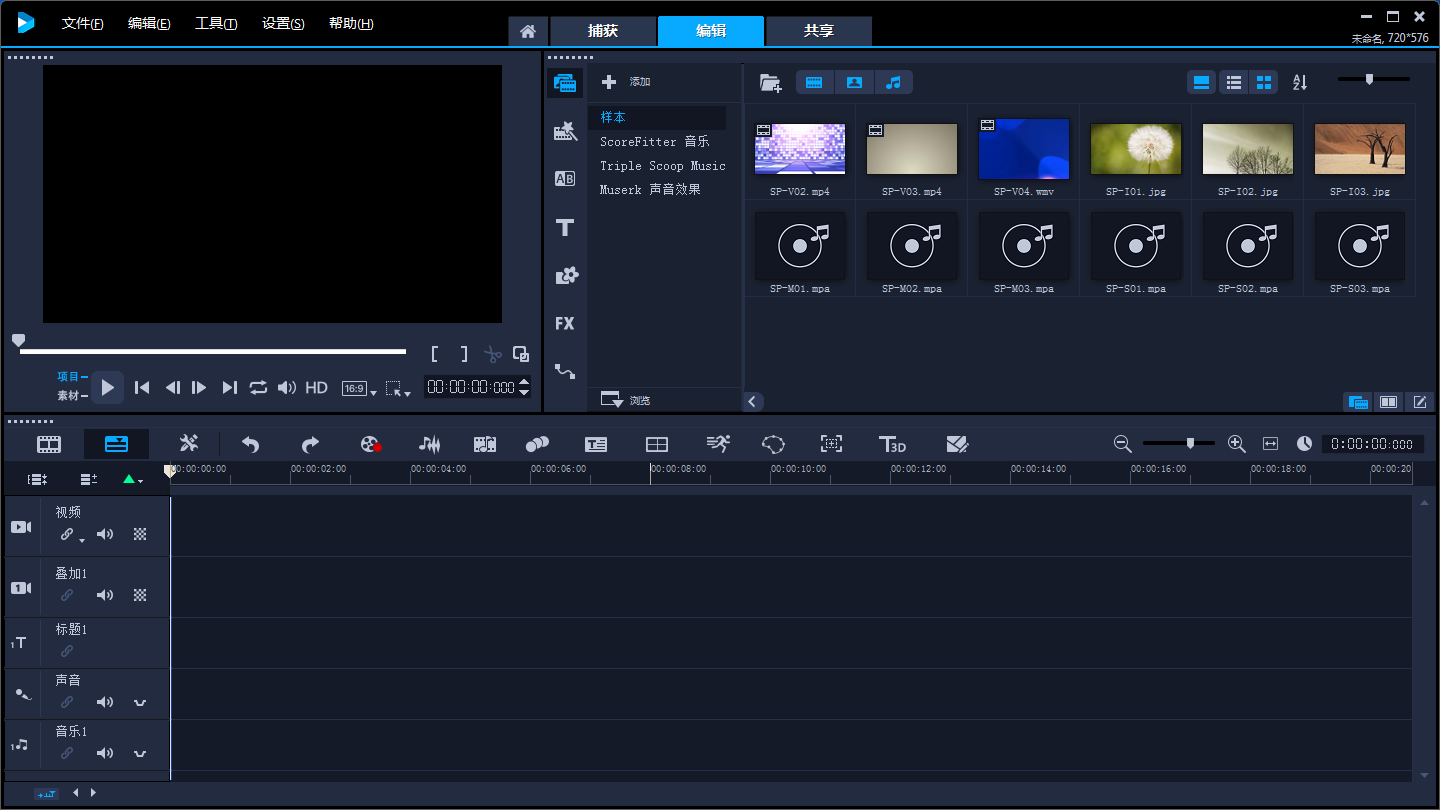Mute the 音乐1 track

[105, 753]
